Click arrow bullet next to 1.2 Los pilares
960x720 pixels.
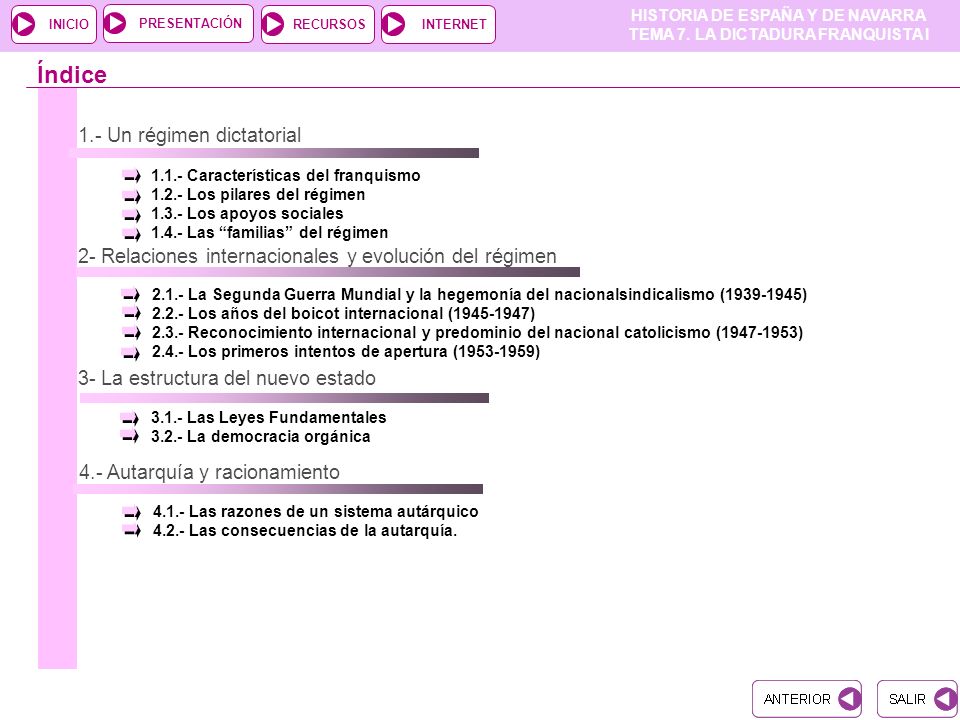click(132, 196)
